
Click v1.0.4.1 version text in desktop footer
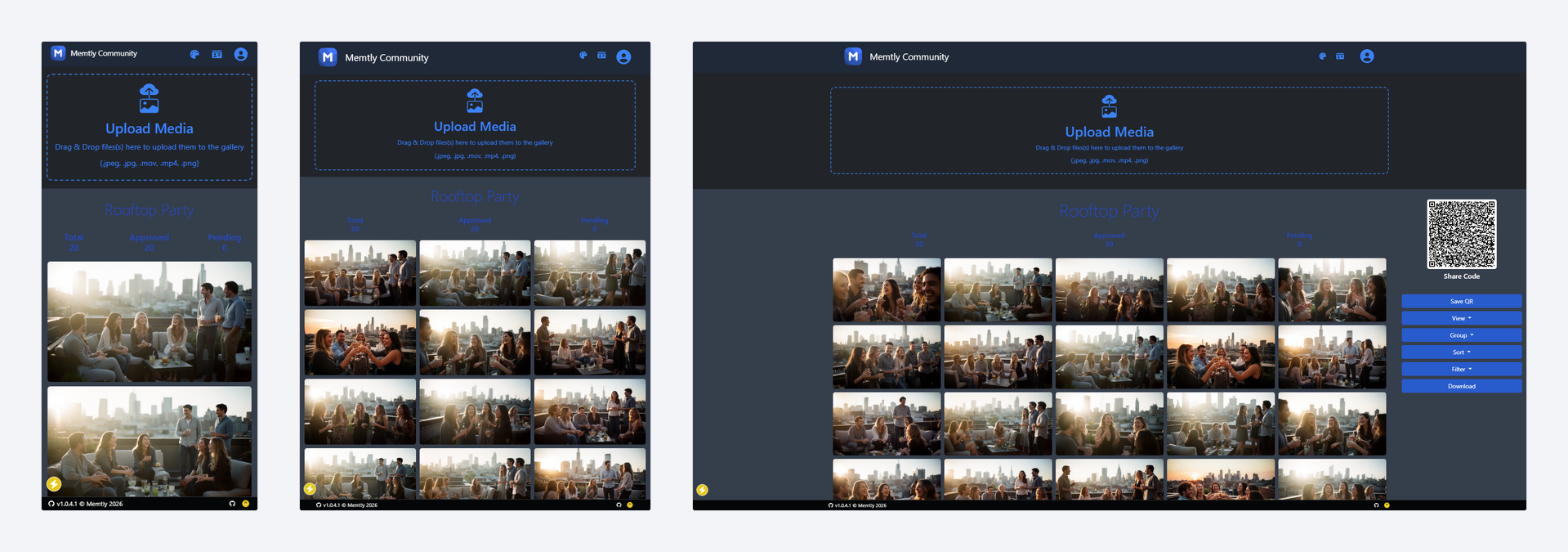tap(844, 505)
